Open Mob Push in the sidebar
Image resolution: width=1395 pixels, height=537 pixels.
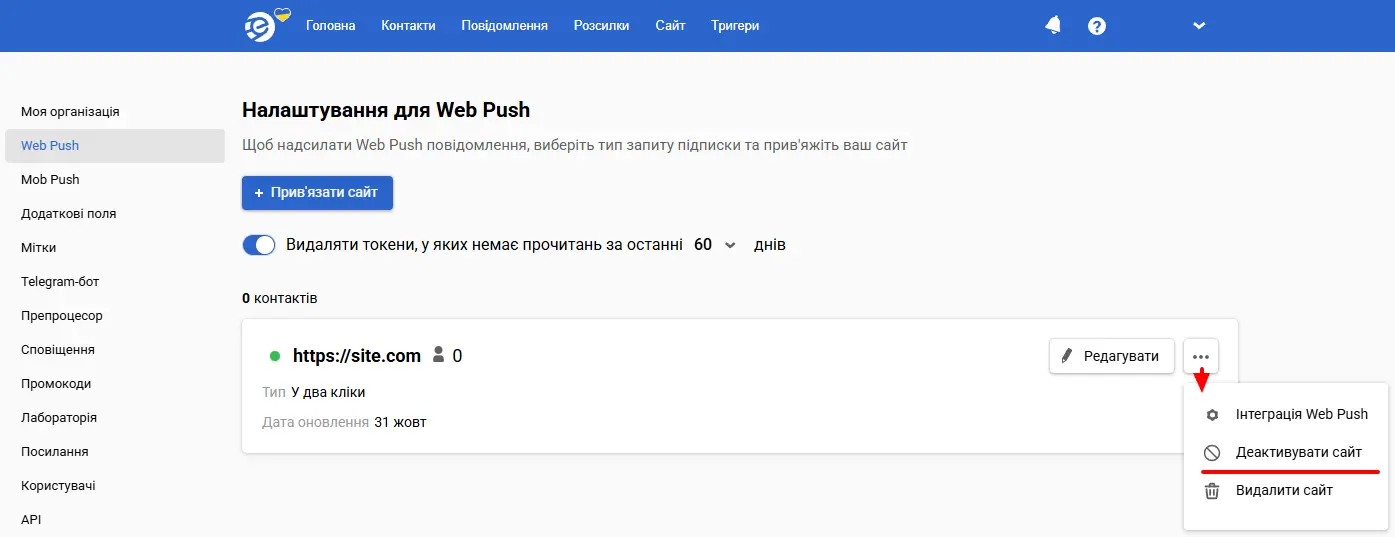click(x=50, y=180)
